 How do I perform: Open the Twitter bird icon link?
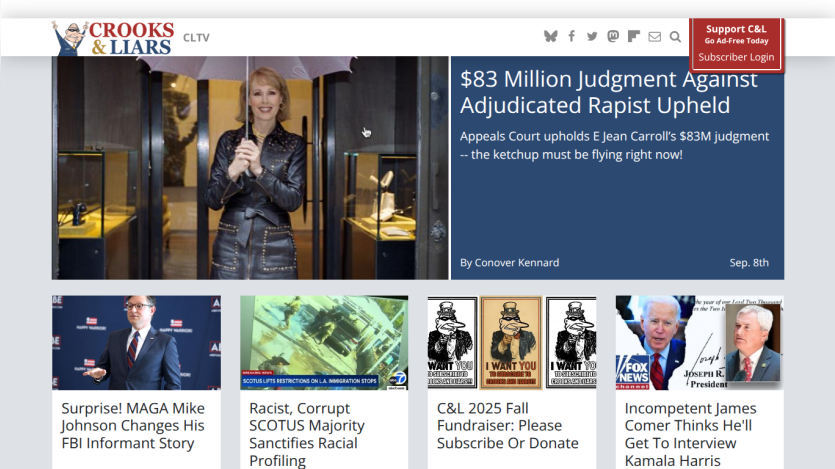pos(592,36)
